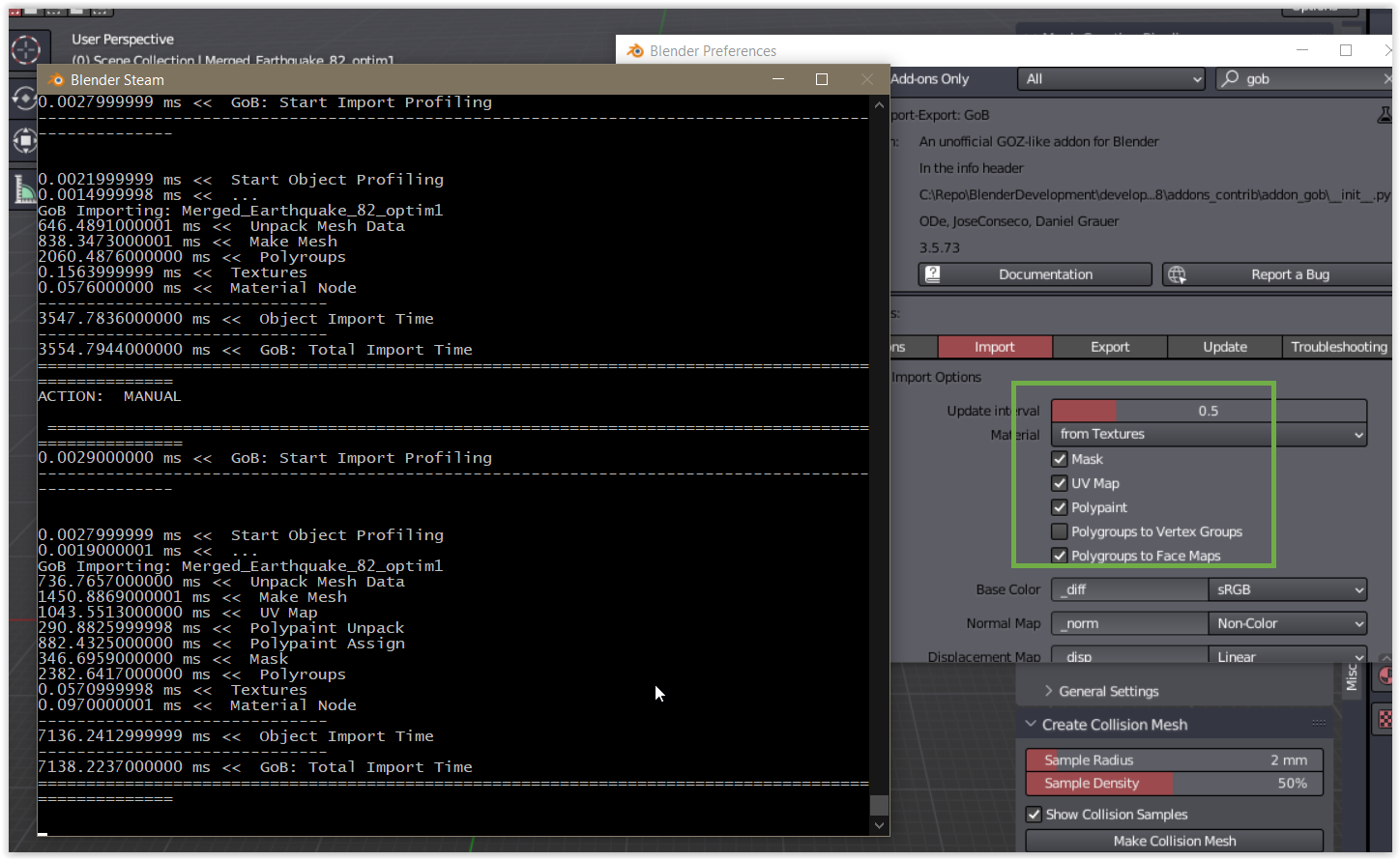Toggle the UV Map import checkbox
The image size is (1400, 860).
[1060, 483]
